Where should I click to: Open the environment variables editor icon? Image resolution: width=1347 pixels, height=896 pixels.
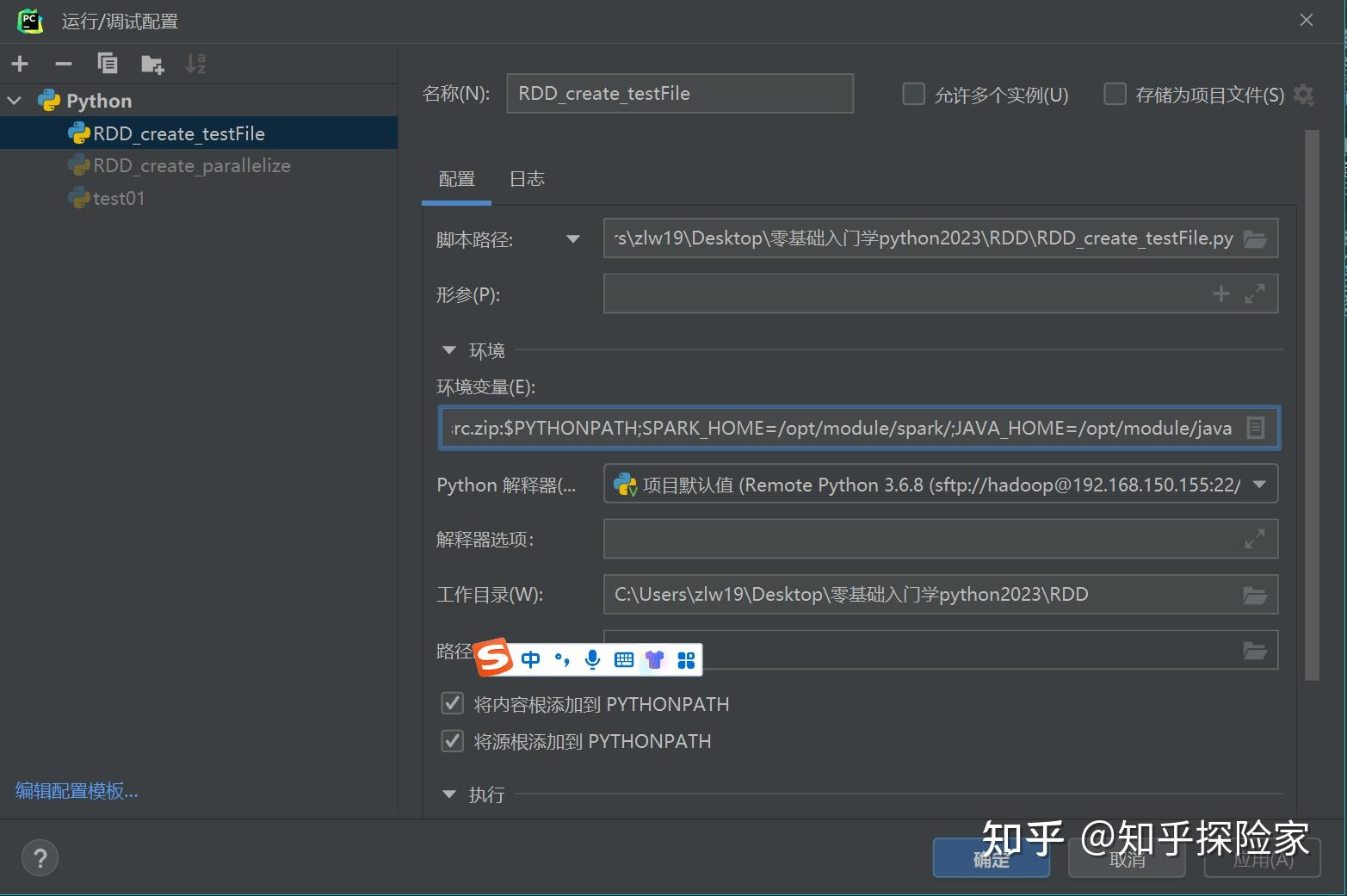(x=1256, y=427)
